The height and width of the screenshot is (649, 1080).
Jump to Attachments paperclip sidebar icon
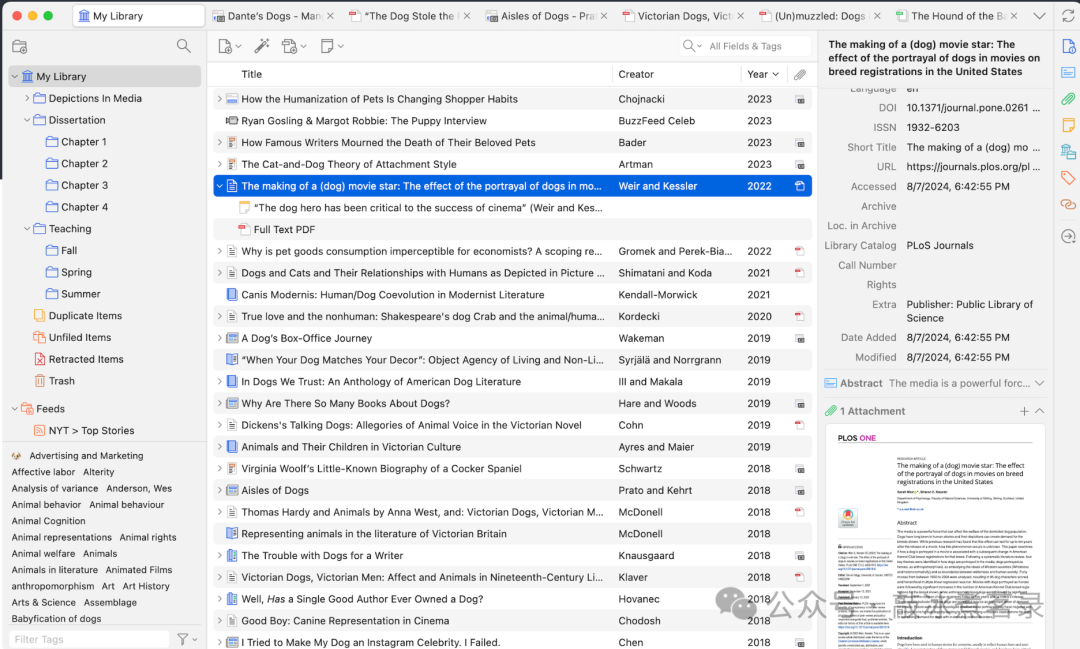point(1068,99)
